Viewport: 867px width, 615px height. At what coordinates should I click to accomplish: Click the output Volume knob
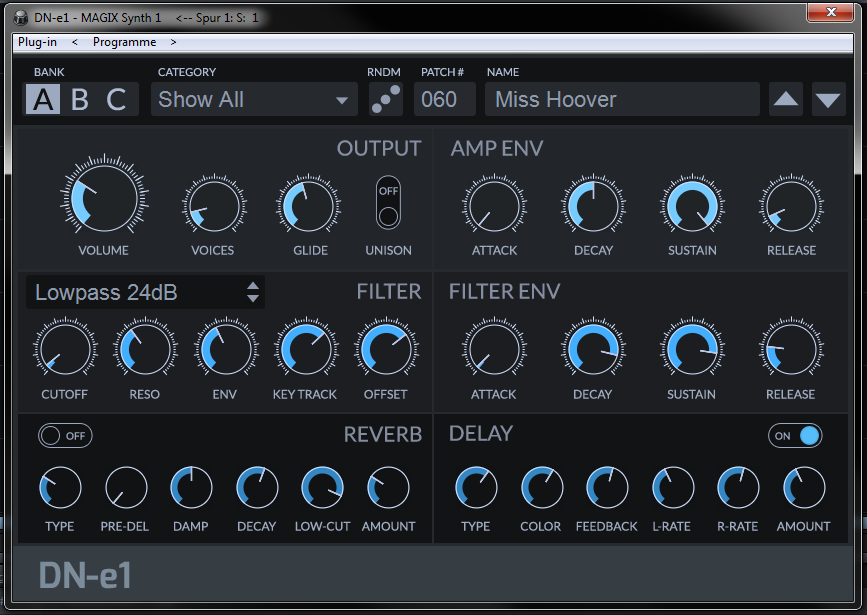coord(104,196)
